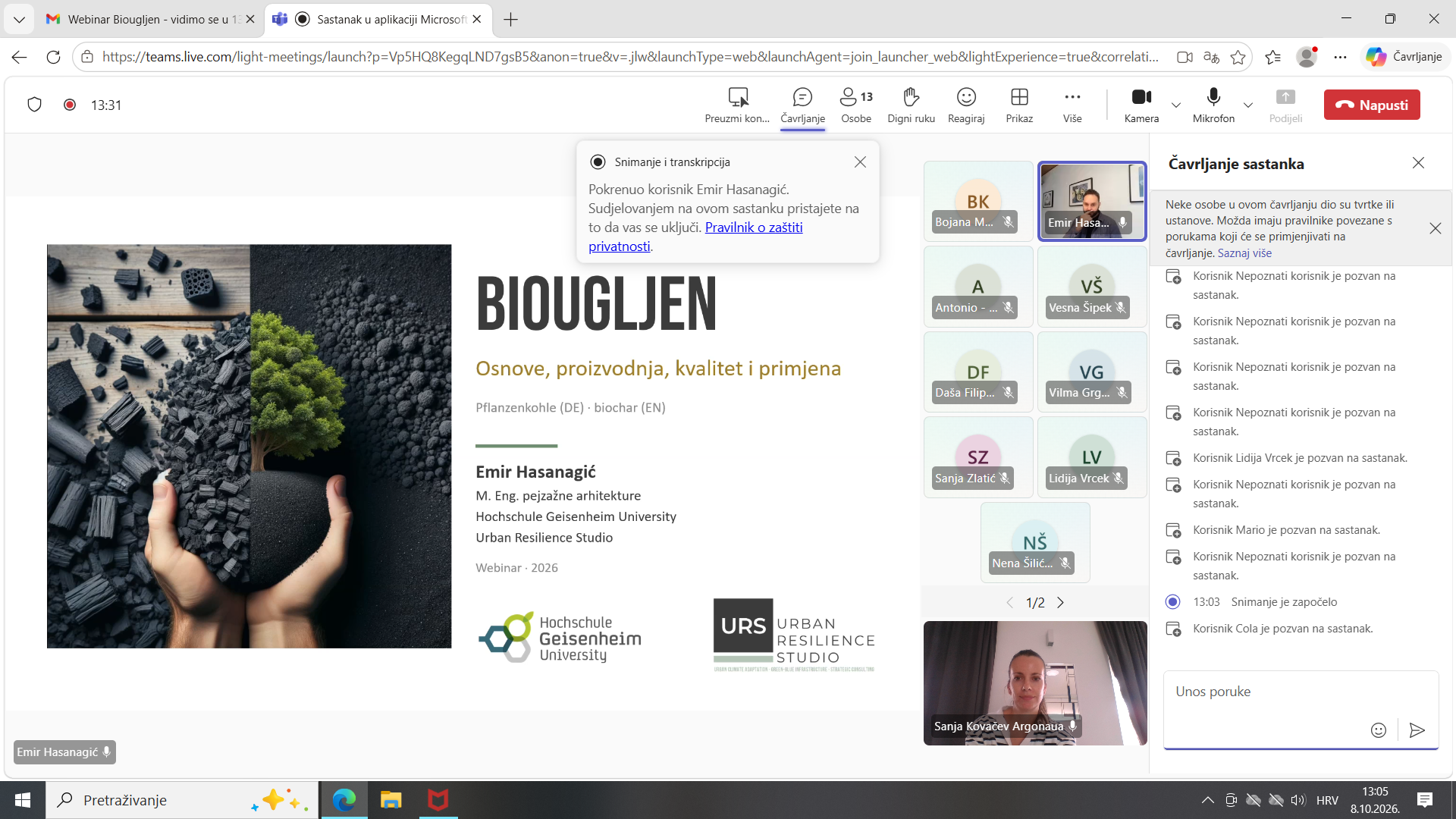
Task: Open the Copilot Čavrljanje button
Action: (x=1404, y=57)
